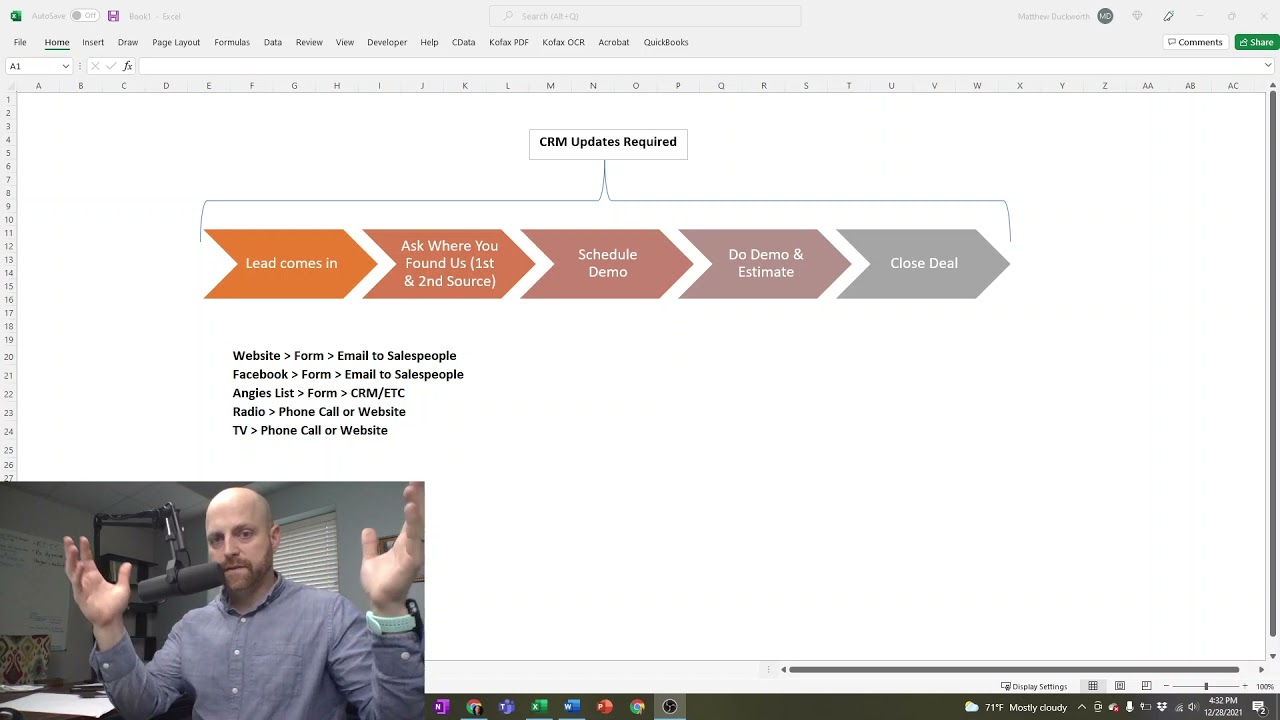Open the View ribbon tab
The height and width of the screenshot is (720, 1280).
coord(345,42)
